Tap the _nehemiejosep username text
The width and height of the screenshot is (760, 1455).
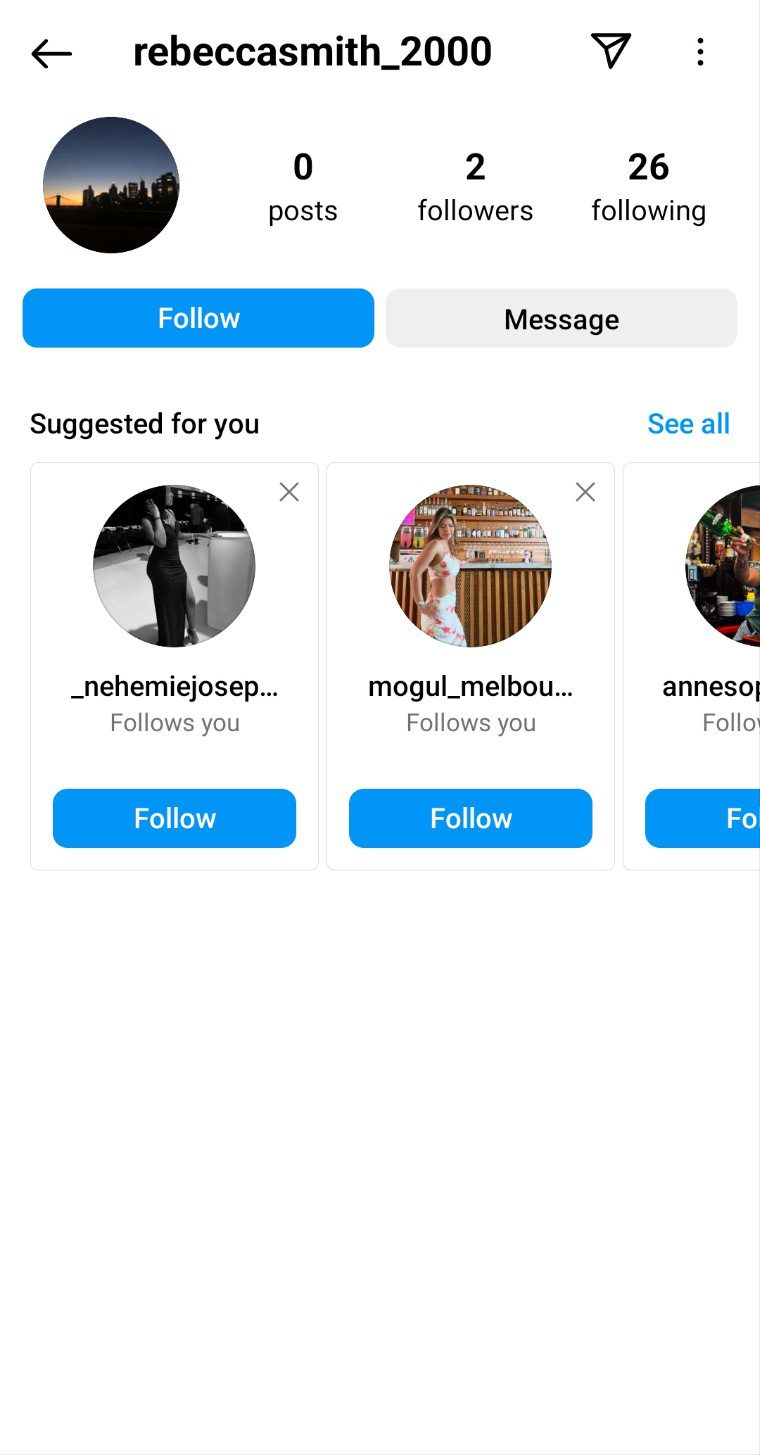click(x=174, y=687)
